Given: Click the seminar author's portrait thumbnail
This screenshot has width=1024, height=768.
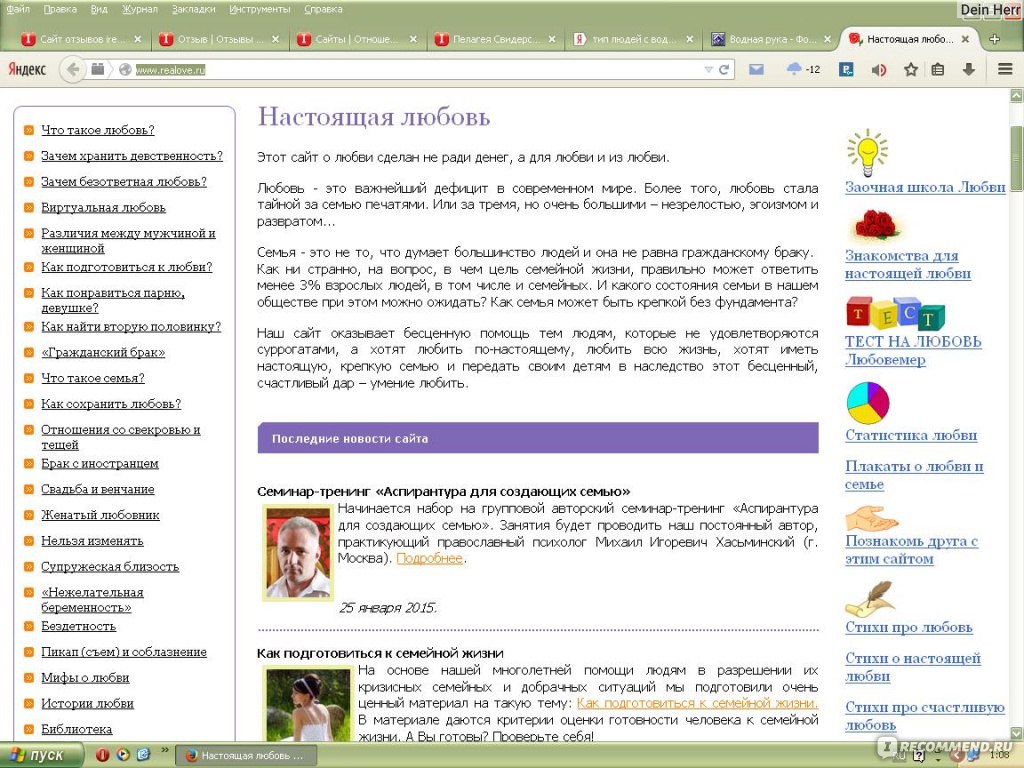Looking at the screenshot, I should coord(297,552).
